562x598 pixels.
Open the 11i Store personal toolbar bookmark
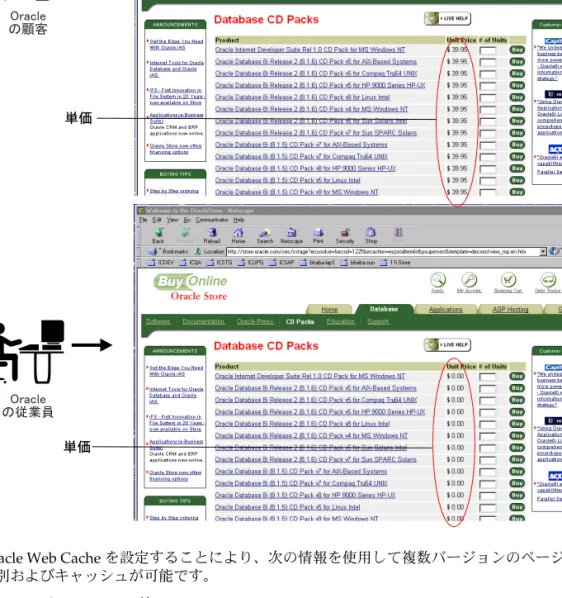tap(395, 262)
